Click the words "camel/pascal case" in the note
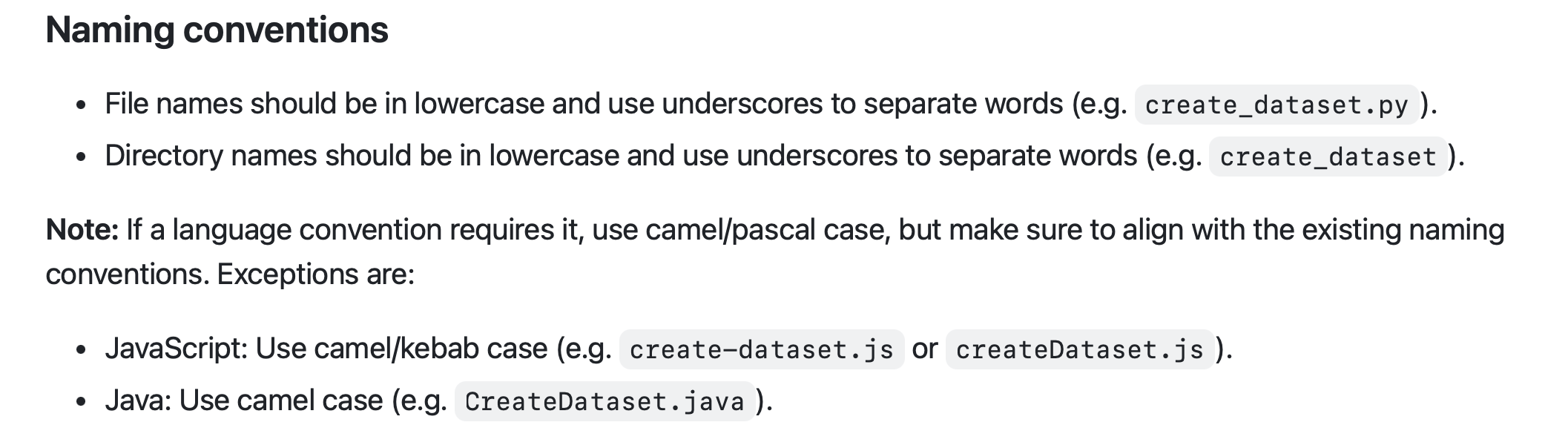The height and width of the screenshot is (448, 1568). pos(767,230)
